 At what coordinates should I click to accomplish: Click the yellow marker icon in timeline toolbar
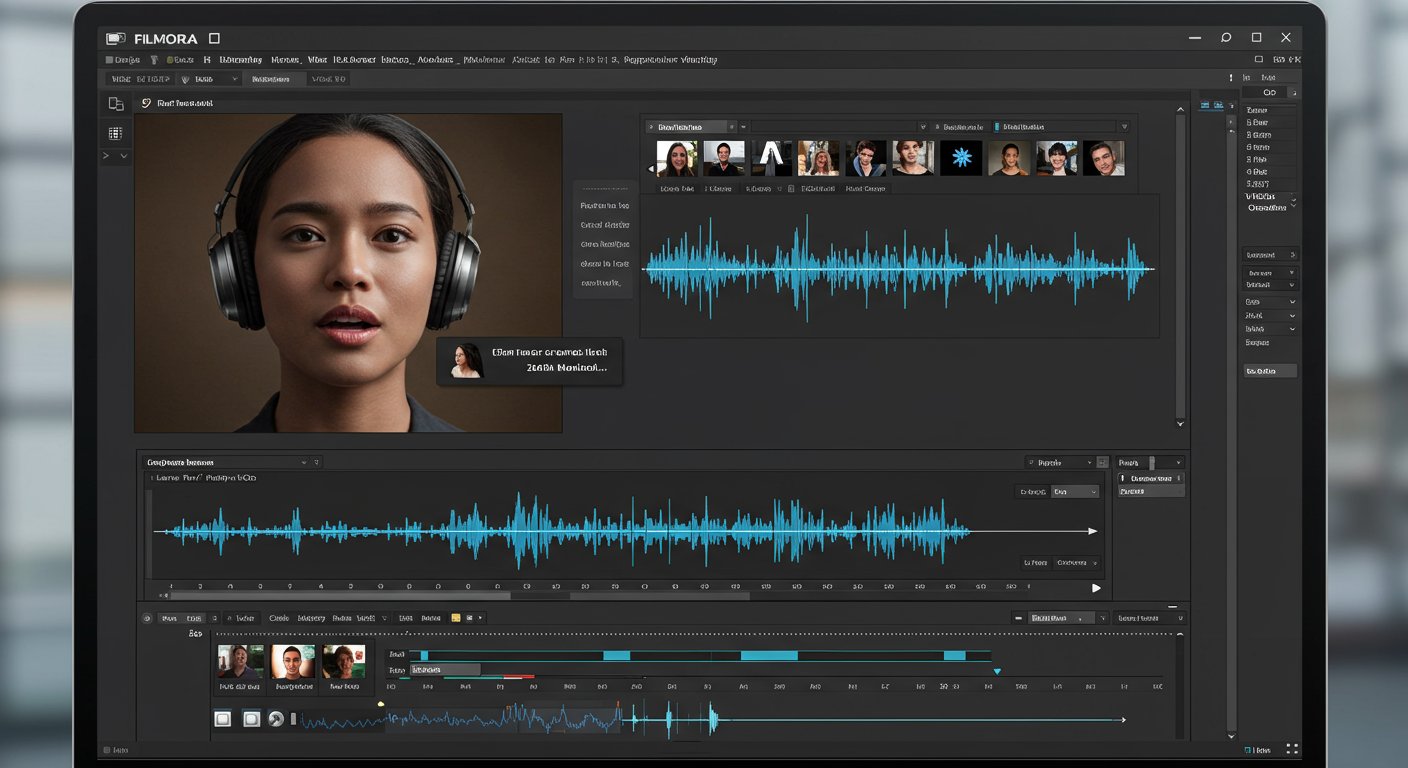pos(456,618)
